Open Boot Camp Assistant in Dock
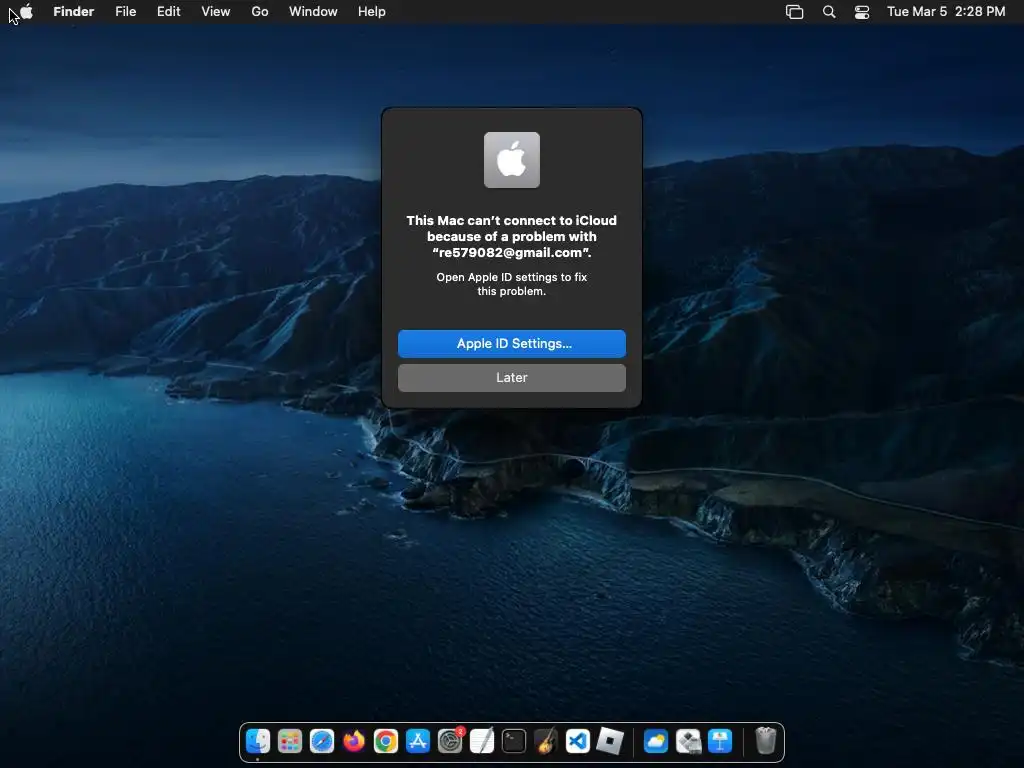The width and height of the screenshot is (1024, 768). click(x=688, y=741)
